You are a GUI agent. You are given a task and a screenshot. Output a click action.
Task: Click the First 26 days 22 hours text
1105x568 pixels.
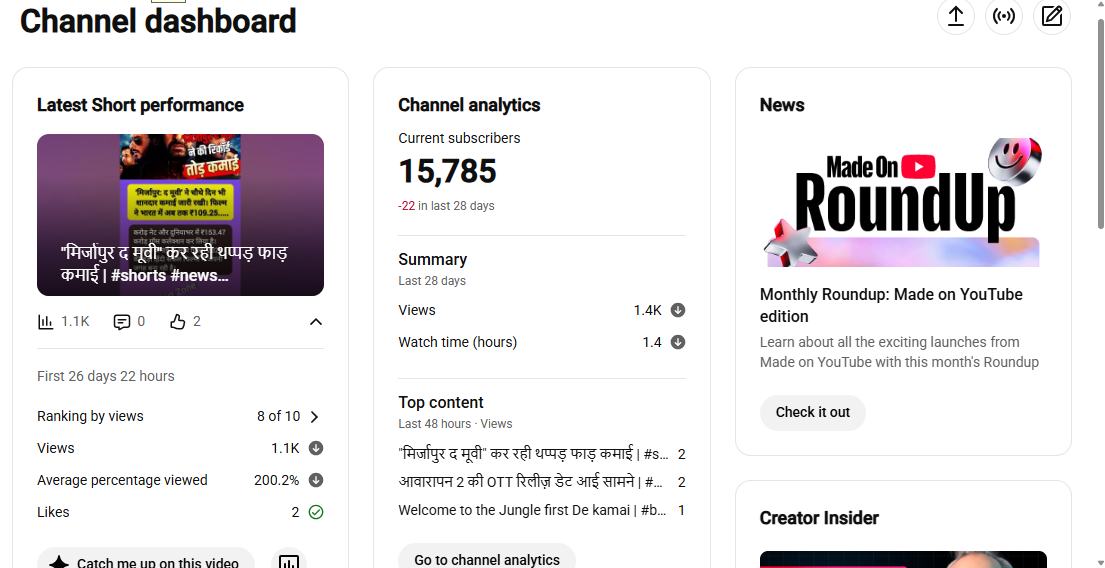coord(106,376)
